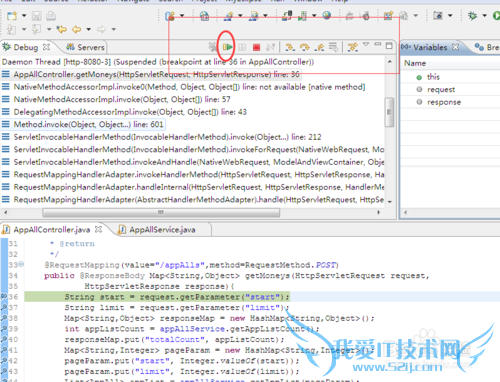
Task: Click the Disconnect icon in Debug toolbar
Action: 271,47
